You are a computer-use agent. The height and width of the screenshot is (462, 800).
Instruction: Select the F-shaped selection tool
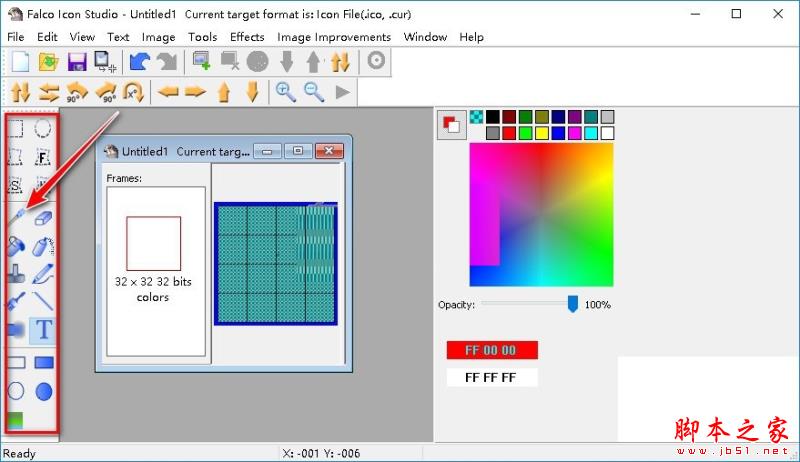coord(43,157)
